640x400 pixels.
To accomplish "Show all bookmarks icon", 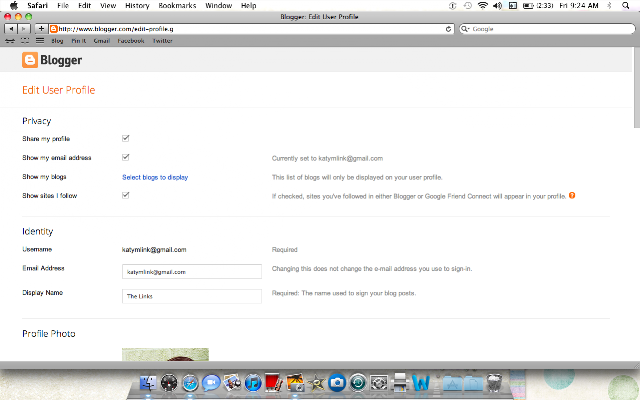I will point(40,41).
